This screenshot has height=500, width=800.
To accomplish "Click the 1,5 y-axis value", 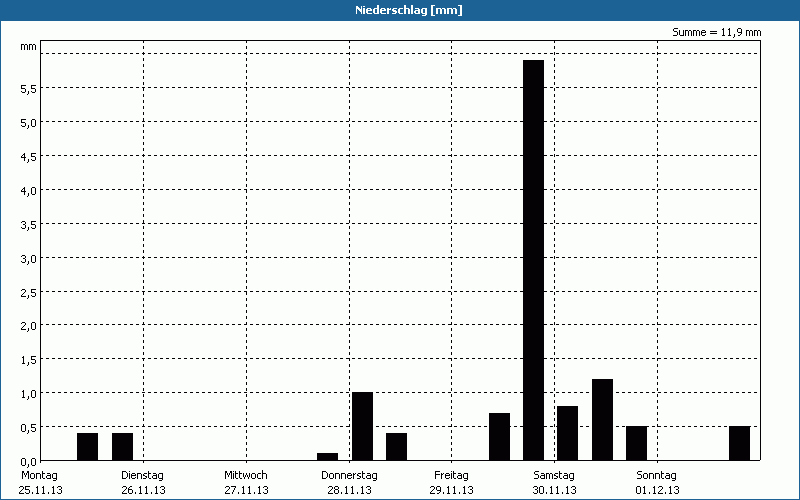I will (x=28, y=360).
